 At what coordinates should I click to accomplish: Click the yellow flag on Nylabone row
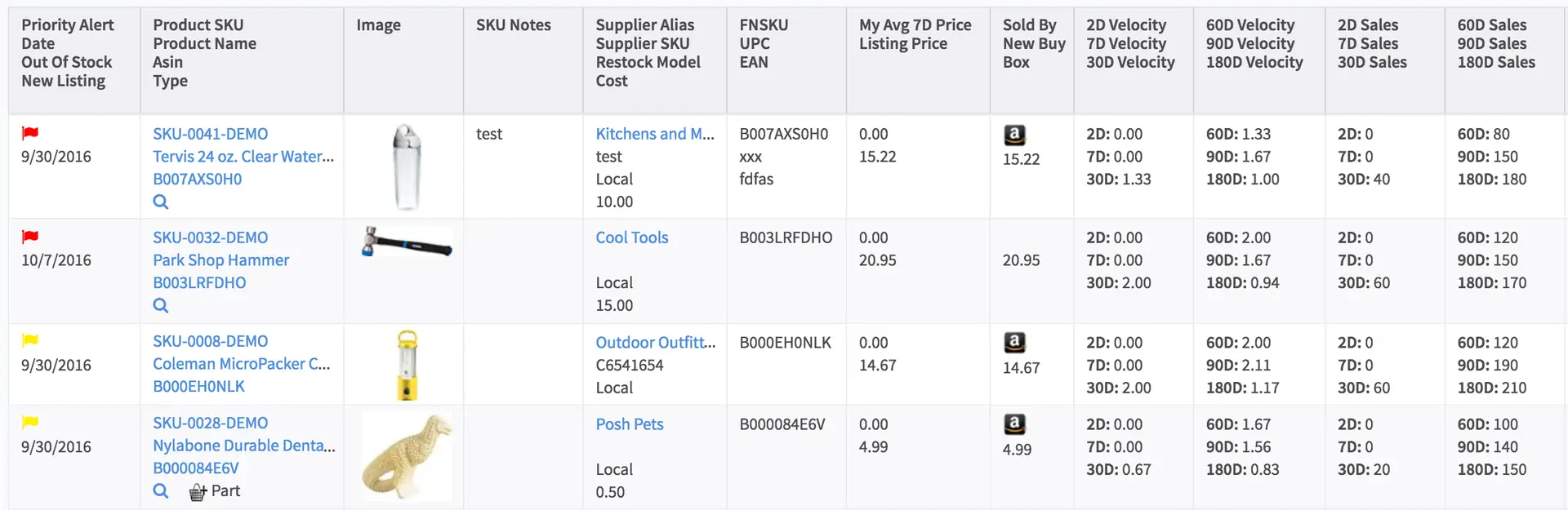[30, 422]
